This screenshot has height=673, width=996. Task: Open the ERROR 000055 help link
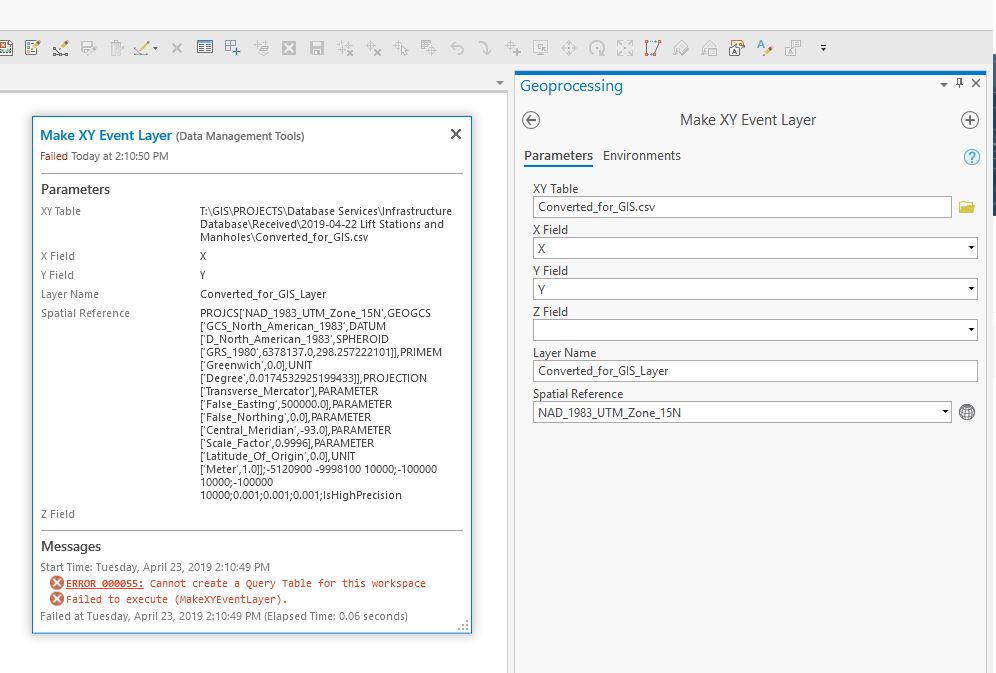[105, 583]
